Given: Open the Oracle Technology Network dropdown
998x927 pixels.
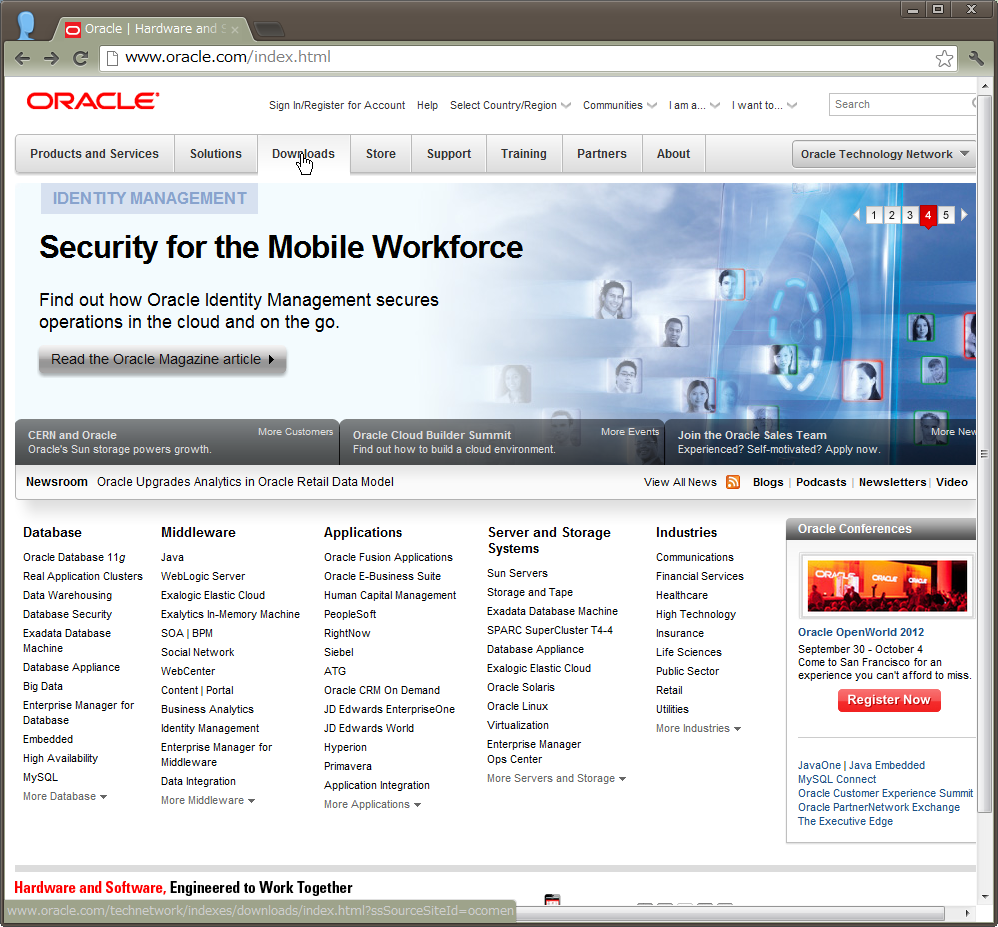Looking at the screenshot, I should click(884, 154).
